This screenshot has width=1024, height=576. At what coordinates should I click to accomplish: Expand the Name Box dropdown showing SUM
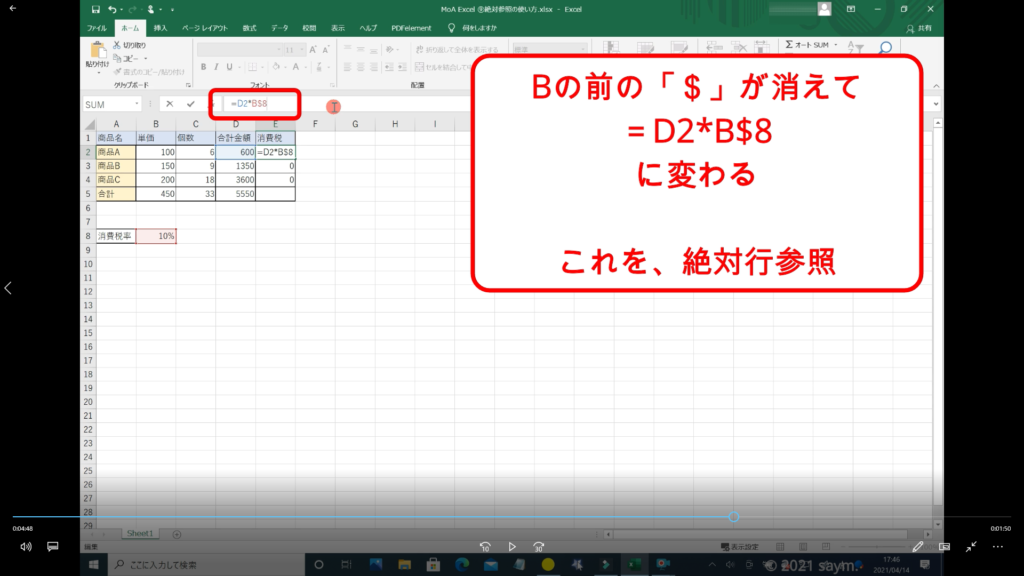[x=137, y=104]
